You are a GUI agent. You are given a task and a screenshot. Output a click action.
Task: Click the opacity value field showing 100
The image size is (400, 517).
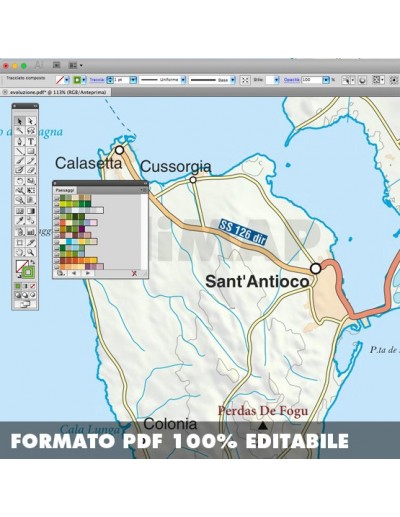tap(312, 80)
